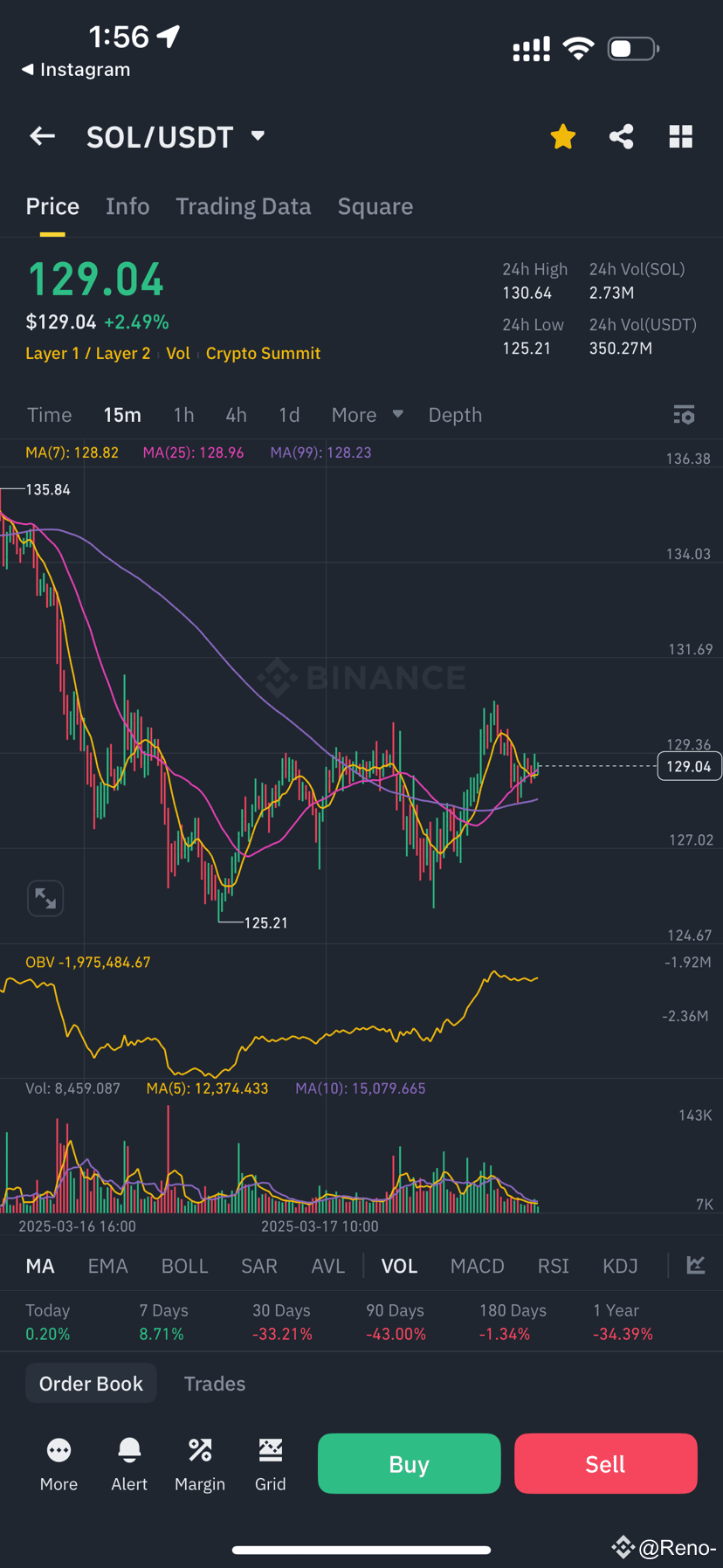Toggle the RSI indicator
This screenshot has height=1568, width=723.
(554, 1266)
